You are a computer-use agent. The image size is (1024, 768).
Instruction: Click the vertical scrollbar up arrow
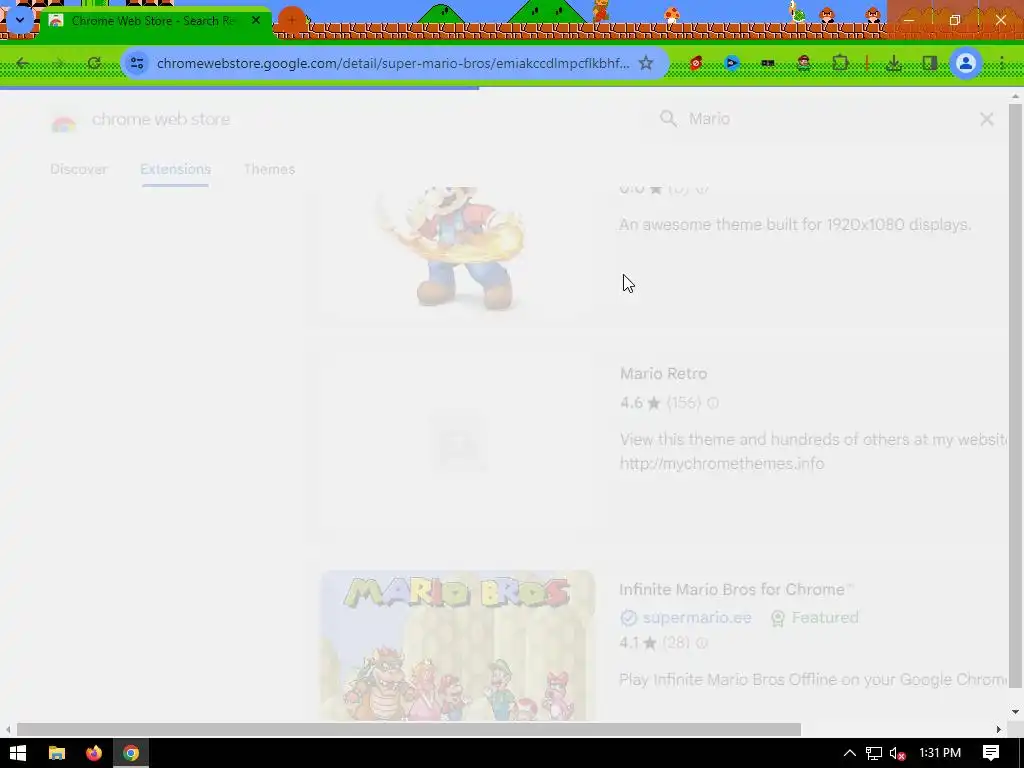point(1015,97)
